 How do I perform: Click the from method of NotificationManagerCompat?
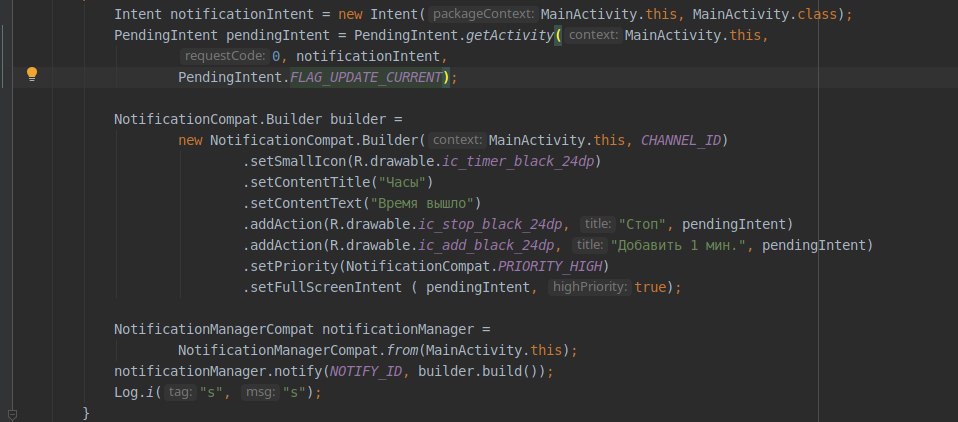tap(402, 351)
